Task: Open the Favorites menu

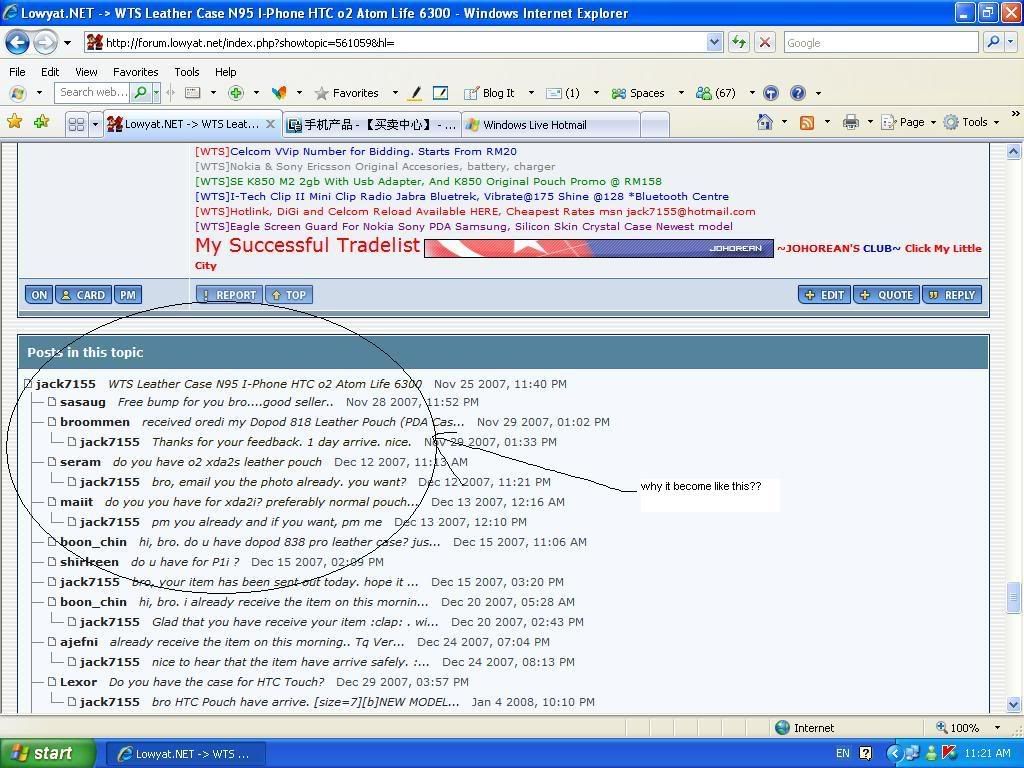Action: click(x=135, y=71)
